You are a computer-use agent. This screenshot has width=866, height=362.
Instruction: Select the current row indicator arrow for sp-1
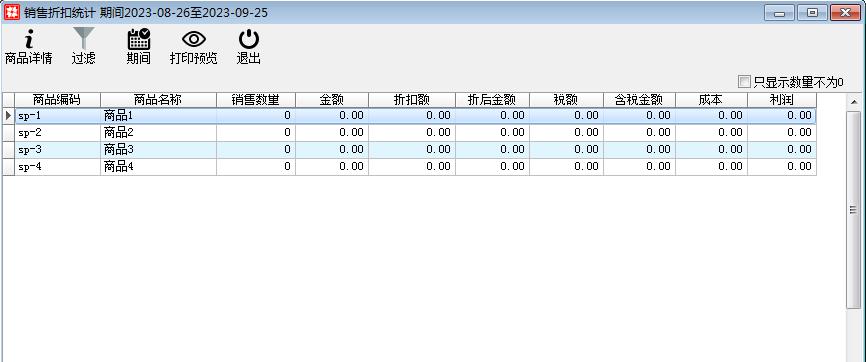pos(8,116)
